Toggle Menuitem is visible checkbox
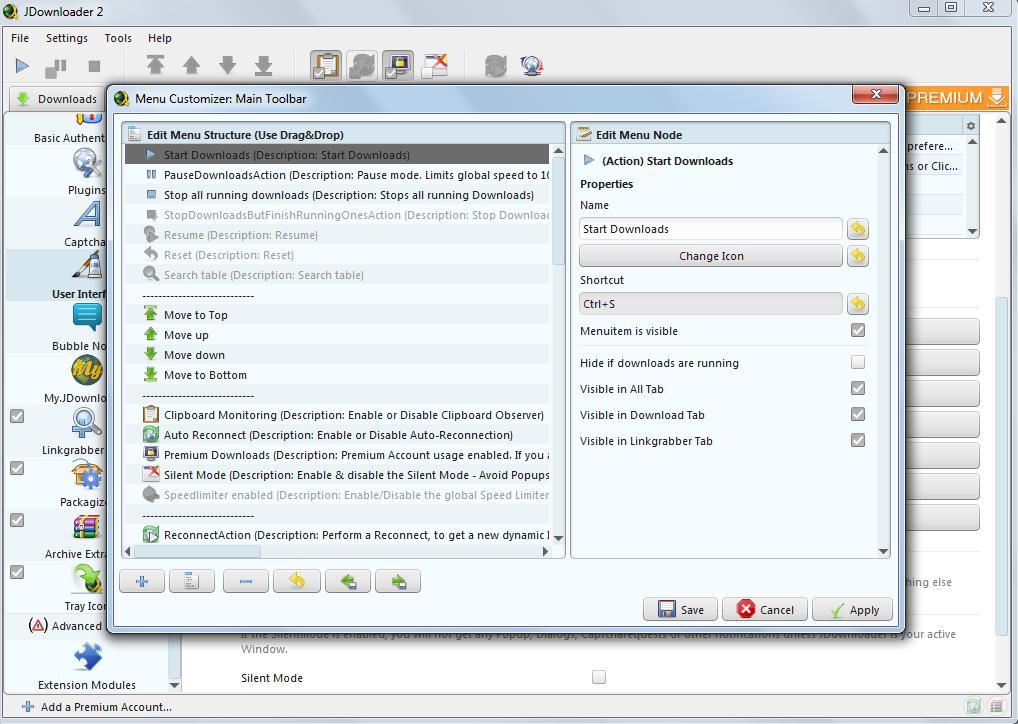Viewport: 1018px width, 724px height. click(858, 331)
